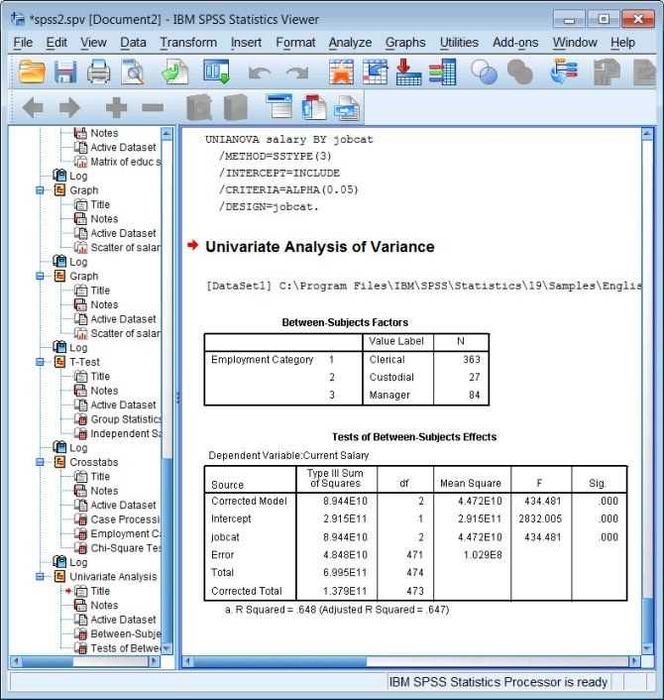Click the F value 2832.005 cell
The width and height of the screenshot is (664, 700).
(x=540, y=519)
